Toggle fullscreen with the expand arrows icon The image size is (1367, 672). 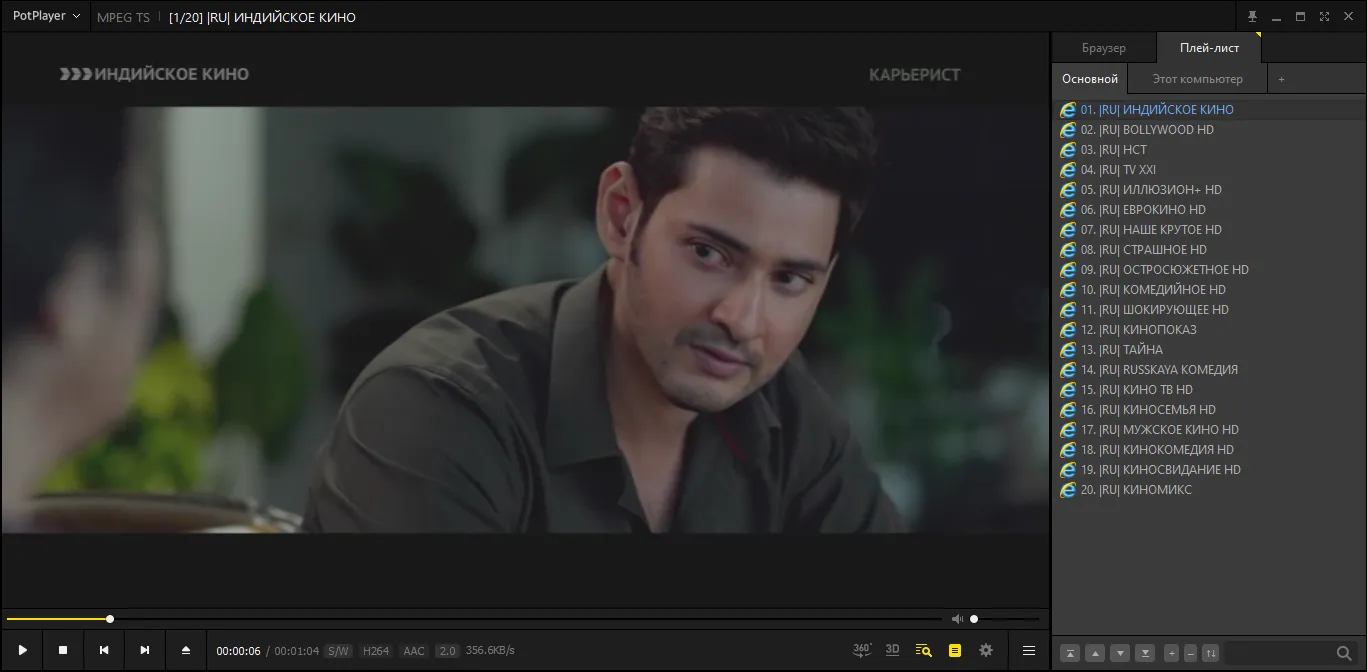click(1324, 16)
